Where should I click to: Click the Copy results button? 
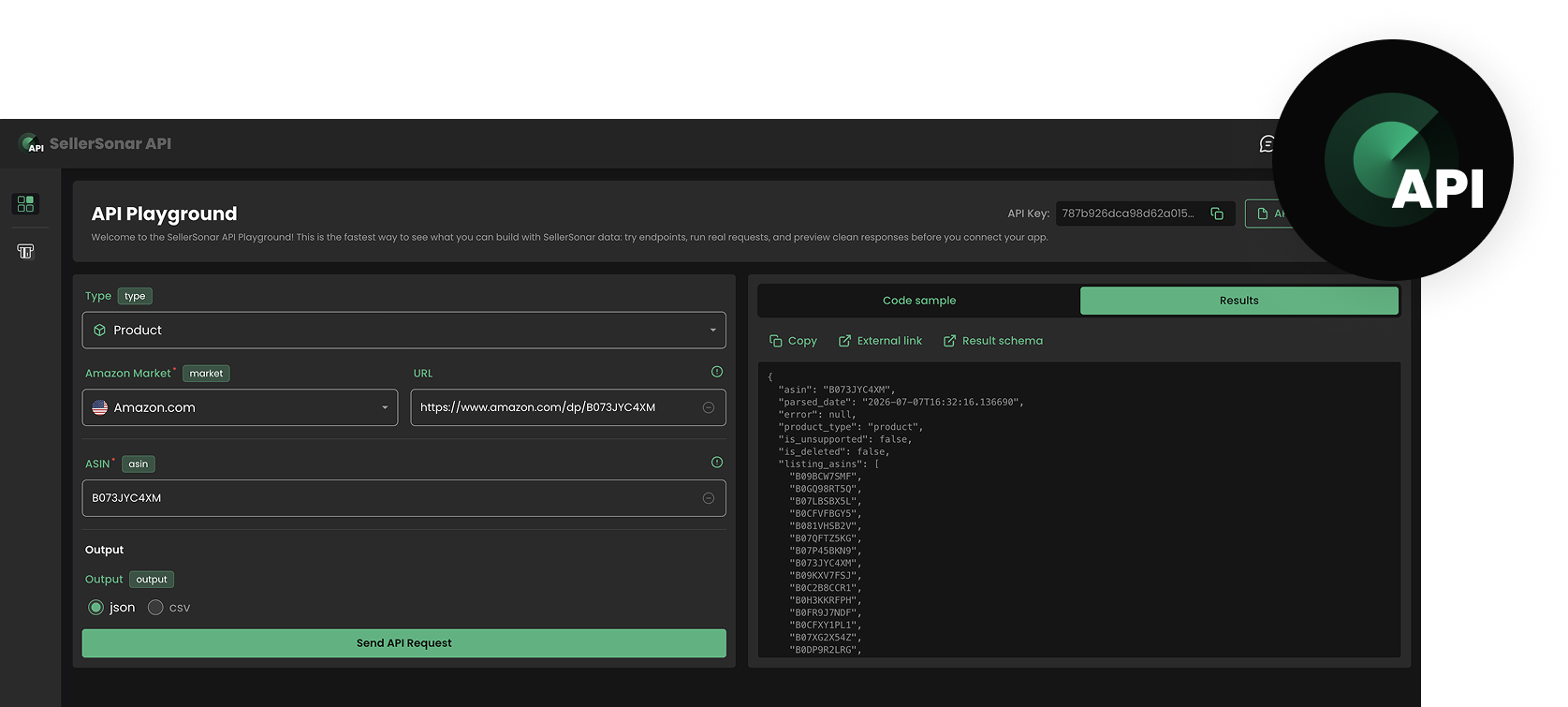point(793,341)
